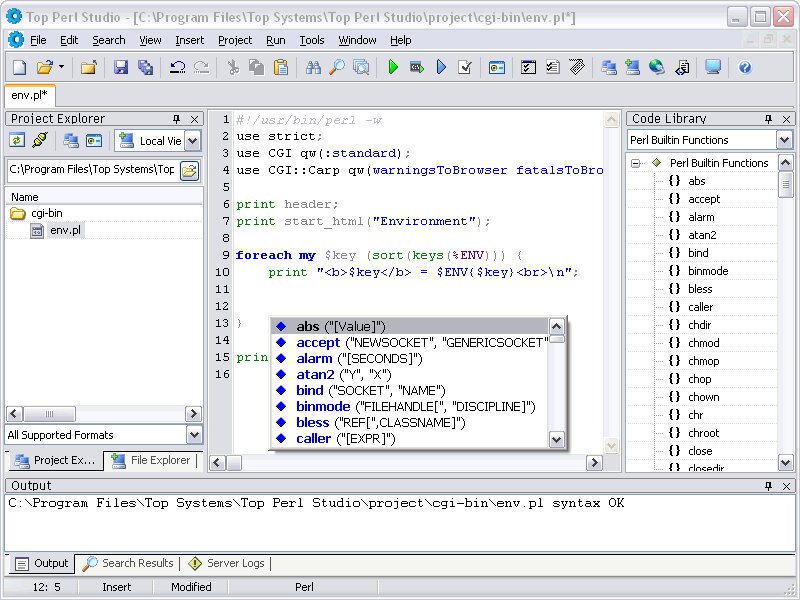Click the pencil comment icon in toolbar

pyautogui.click(x=577, y=67)
